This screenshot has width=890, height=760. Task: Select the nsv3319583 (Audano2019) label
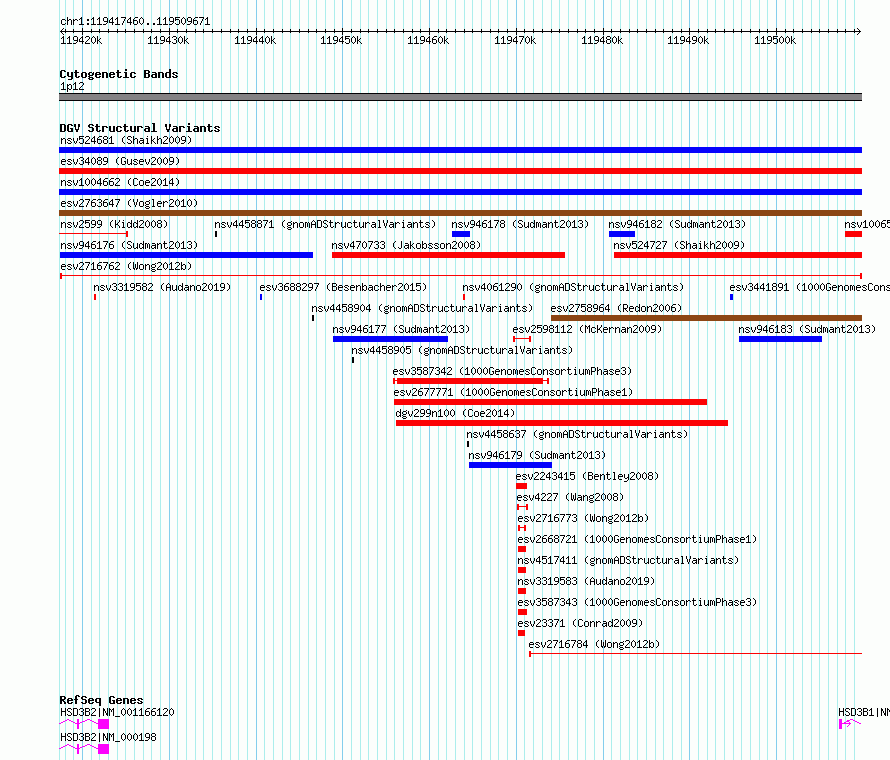pyautogui.click(x=586, y=581)
